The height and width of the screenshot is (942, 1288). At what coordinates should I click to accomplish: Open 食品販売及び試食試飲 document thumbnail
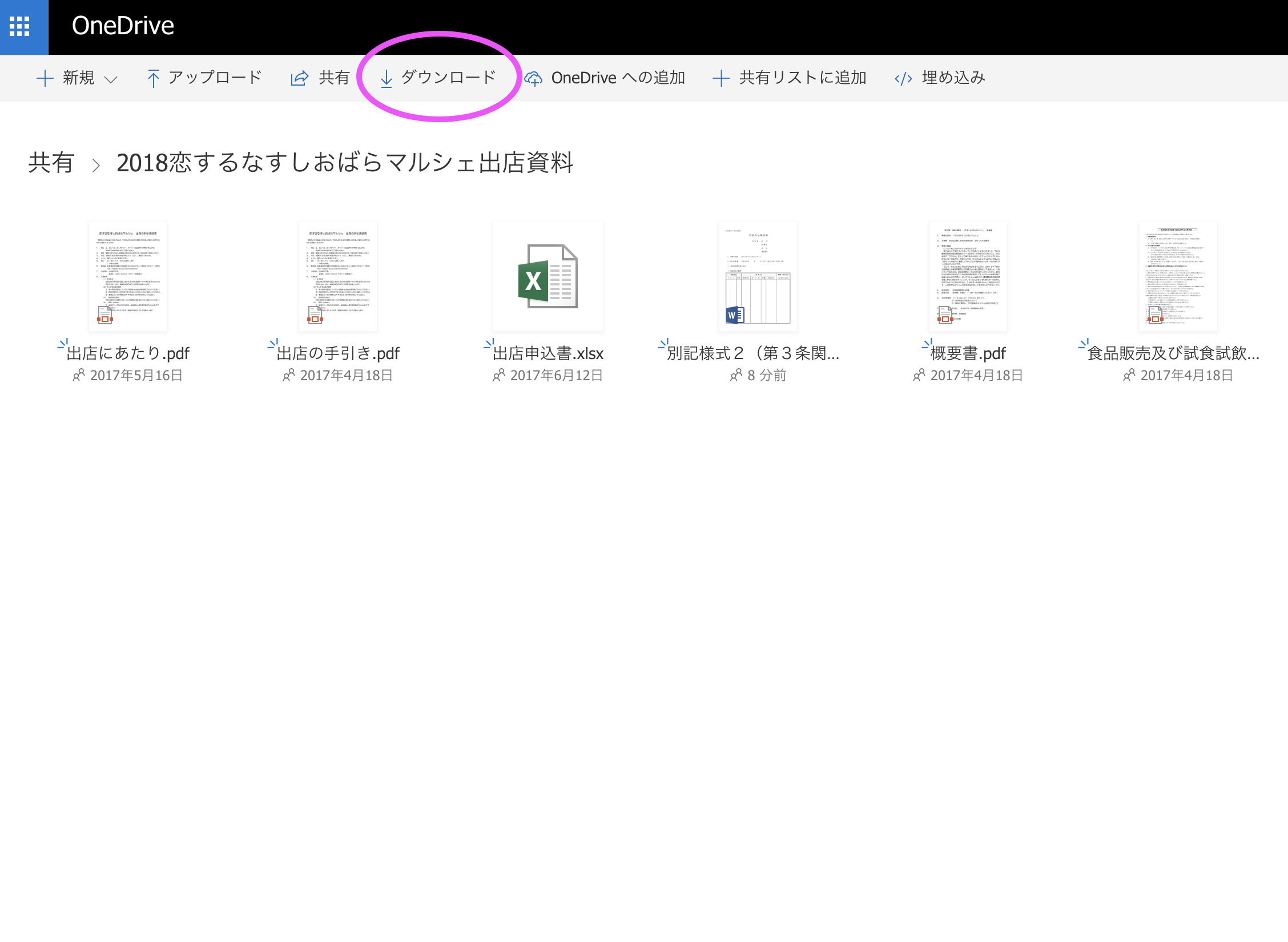point(1178,276)
